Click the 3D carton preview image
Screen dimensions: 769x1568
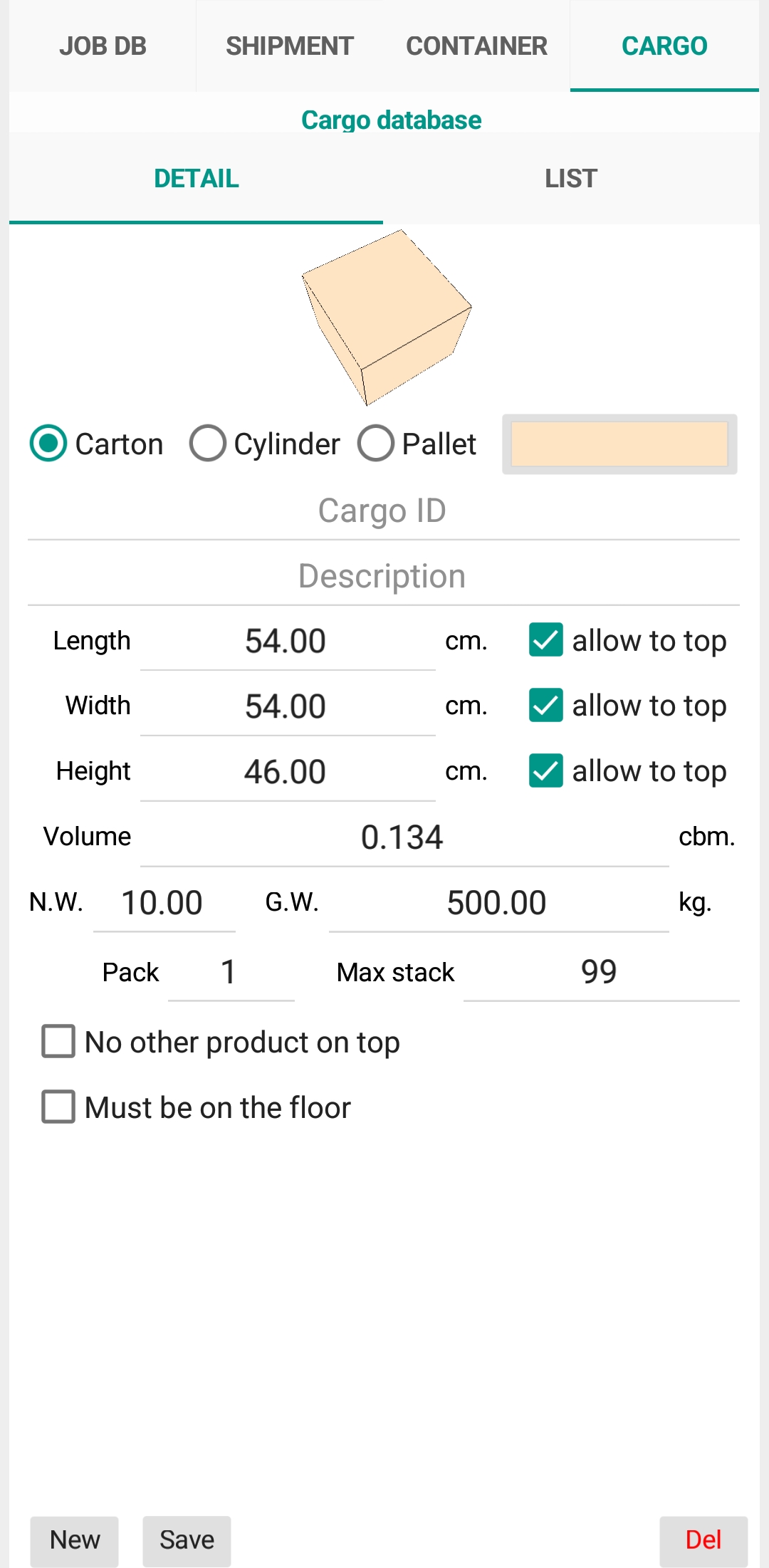pyautogui.click(x=387, y=318)
